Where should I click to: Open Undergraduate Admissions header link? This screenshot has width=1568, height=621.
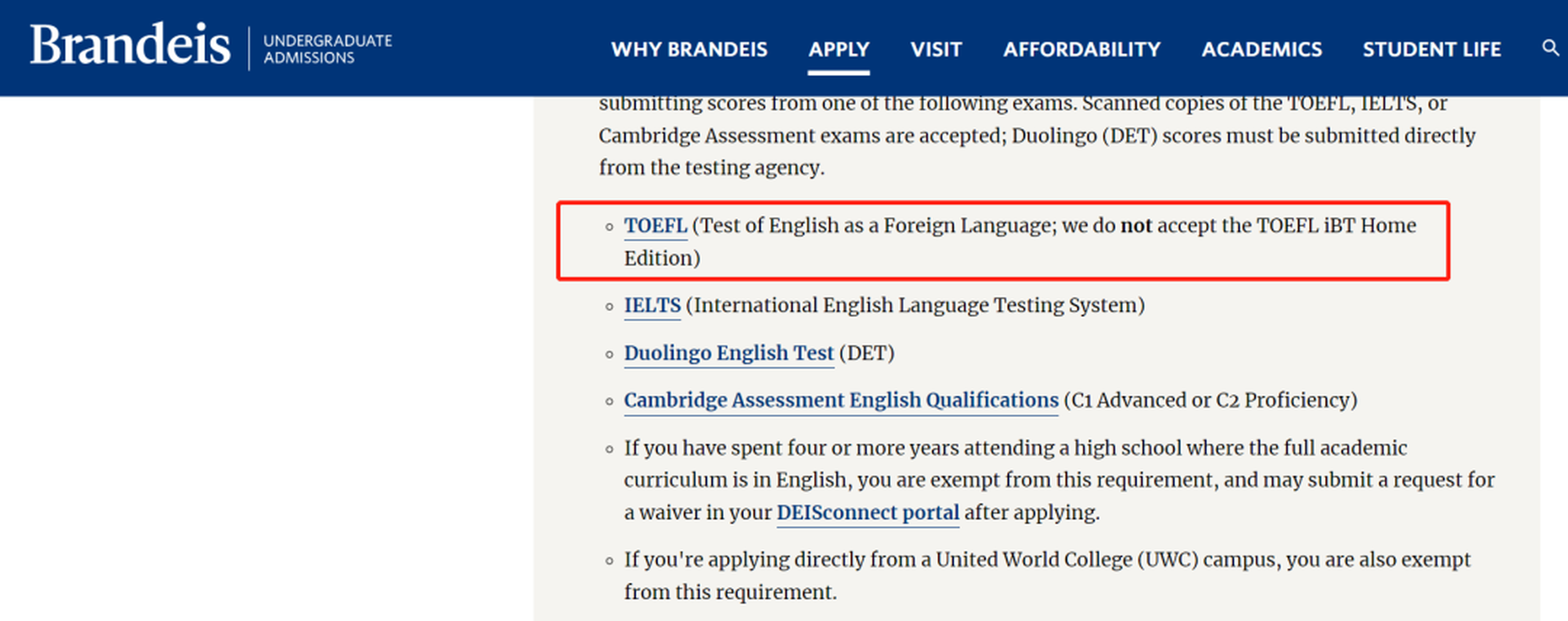(x=328, y=49)
